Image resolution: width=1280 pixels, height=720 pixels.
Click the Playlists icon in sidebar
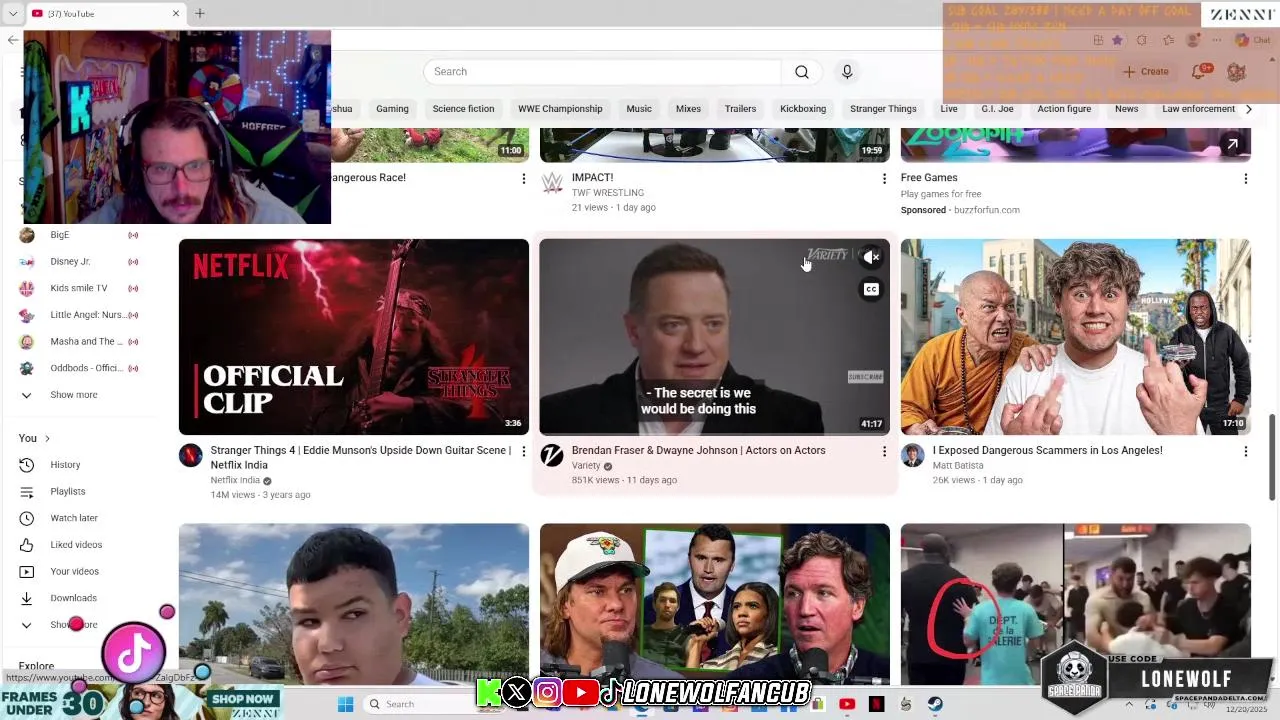click(x=27, y=492)
